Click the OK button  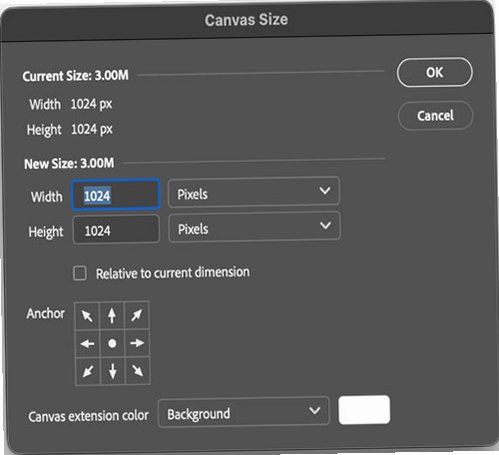(434, 72)
